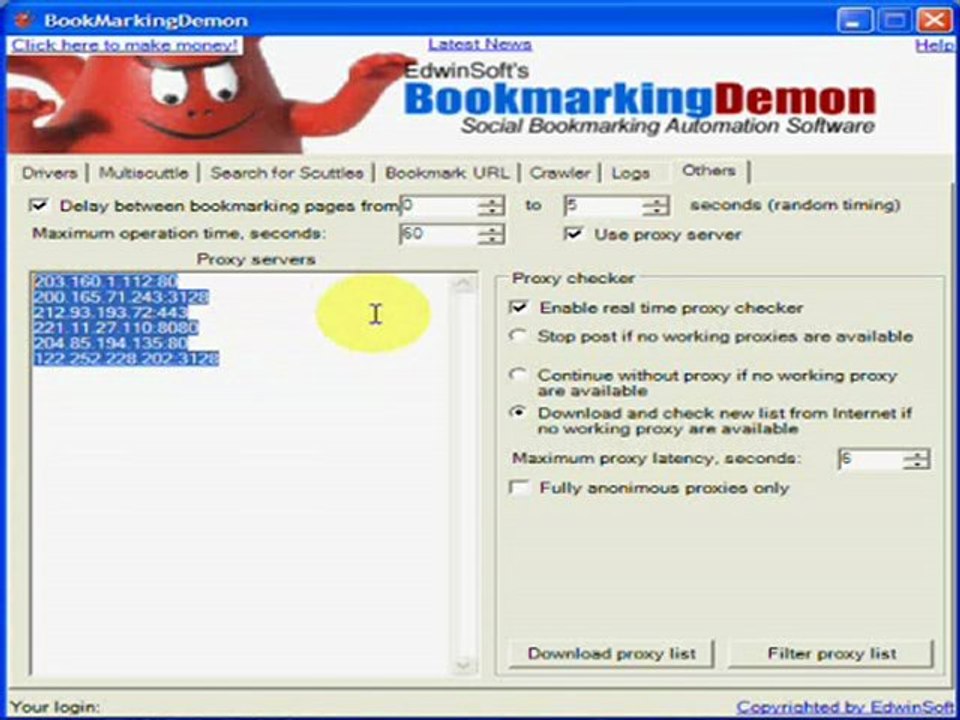Adjust Maximum proxy latency stepper
This screenshot has width=960, height=720.
(x=917, y=459)
